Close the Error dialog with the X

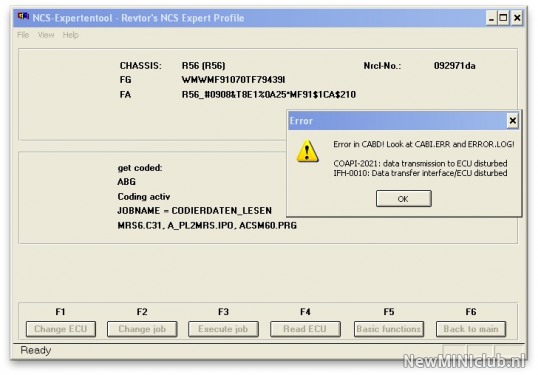pos(513,121)
